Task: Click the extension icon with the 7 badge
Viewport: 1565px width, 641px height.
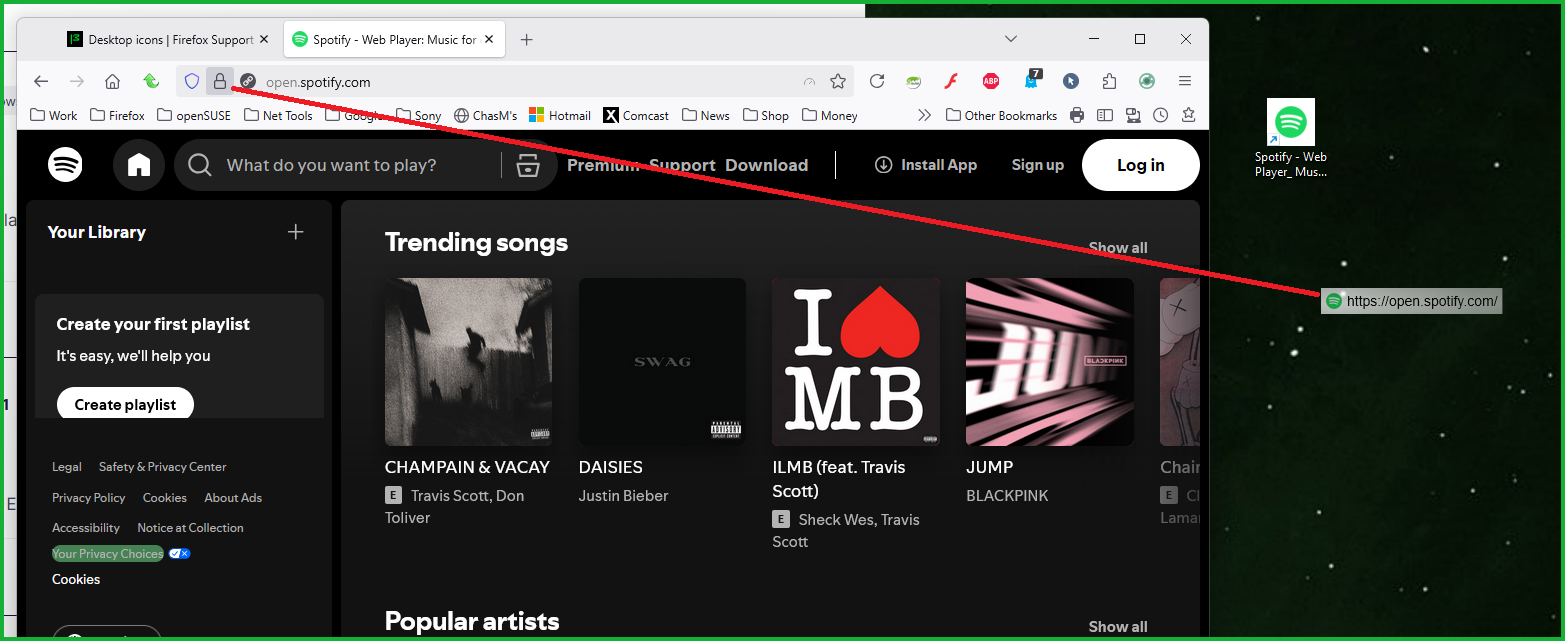Action: (1032, 80)
